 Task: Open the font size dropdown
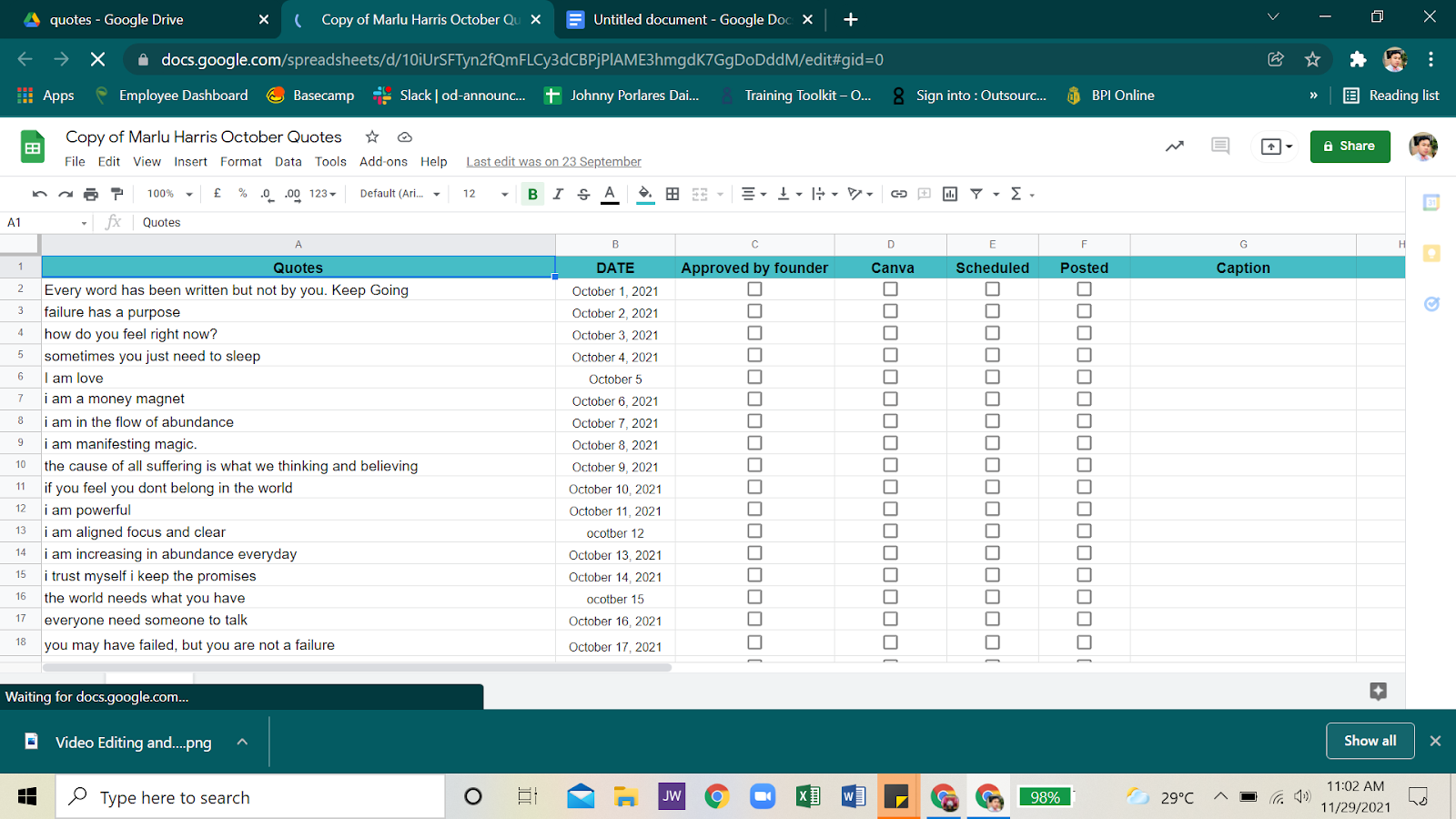485,194
